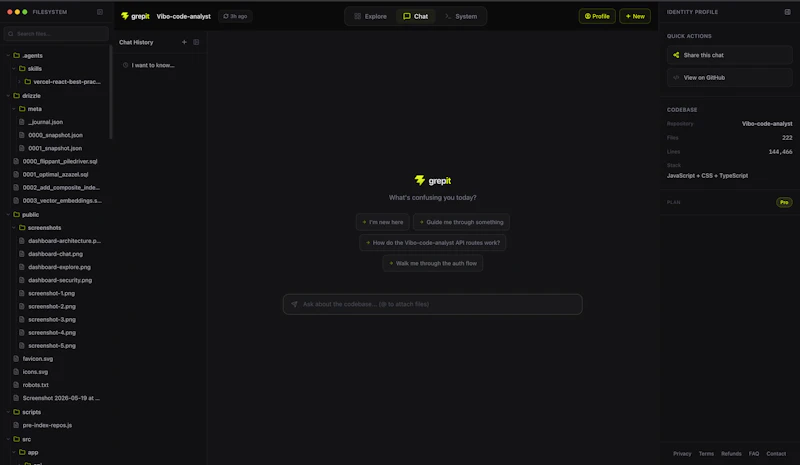800x465 pixels.
Task: Open the FAQ footer link
Action: (x=754, y=453)
